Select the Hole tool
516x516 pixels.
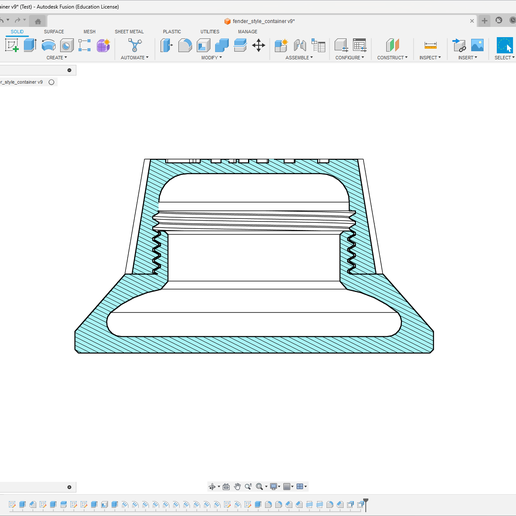(x=67, y=45)
